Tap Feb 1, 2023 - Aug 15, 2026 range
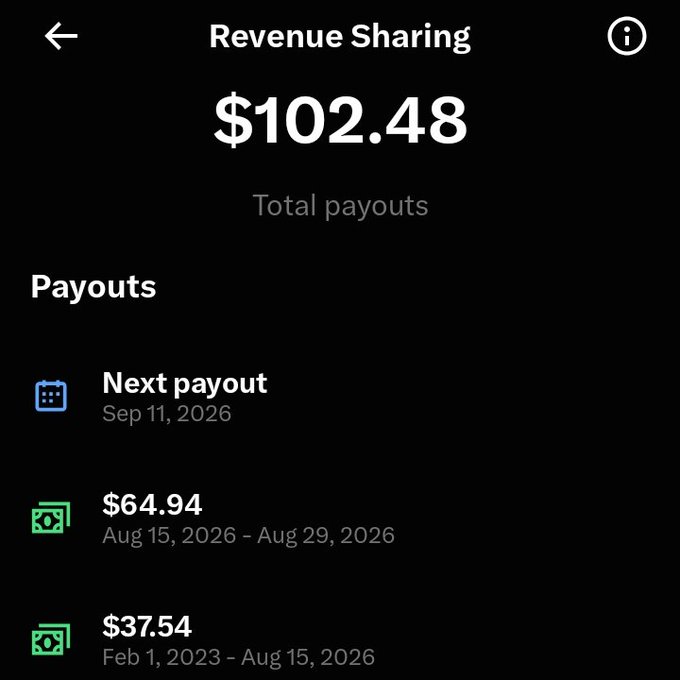This screenshot has width=680, height=680. (x=239, y=657)
